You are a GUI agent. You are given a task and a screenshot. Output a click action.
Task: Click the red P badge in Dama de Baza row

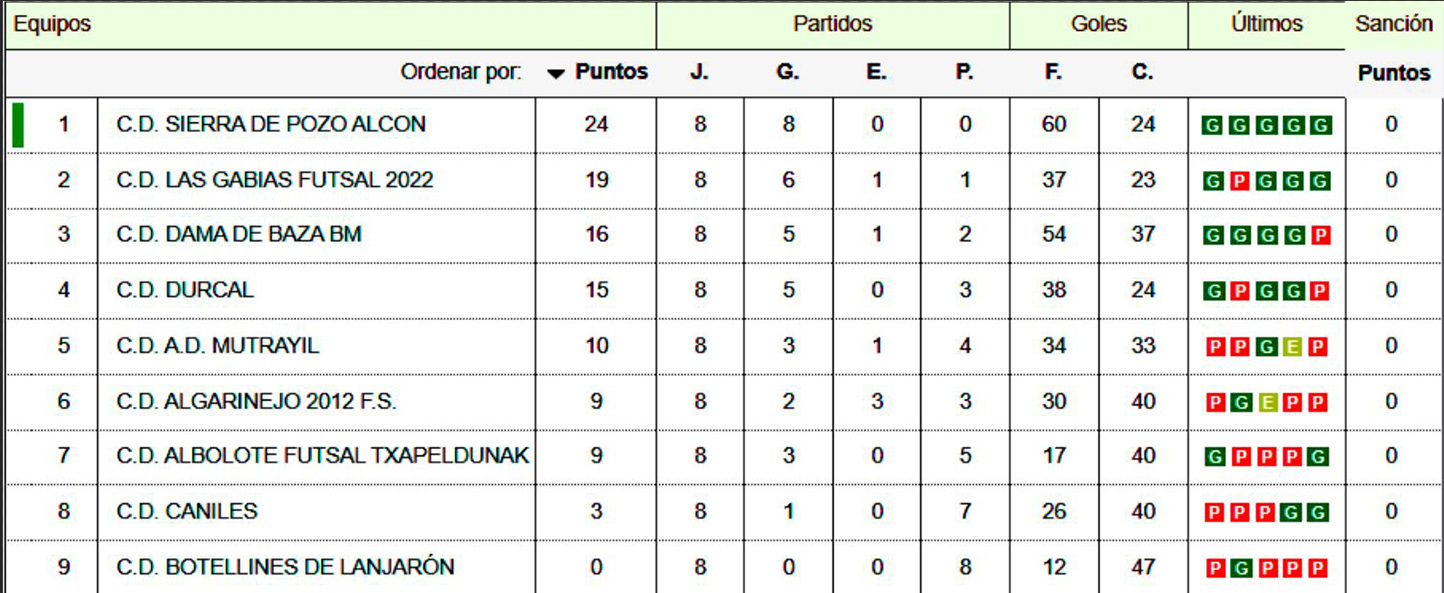coord(1320,236)
